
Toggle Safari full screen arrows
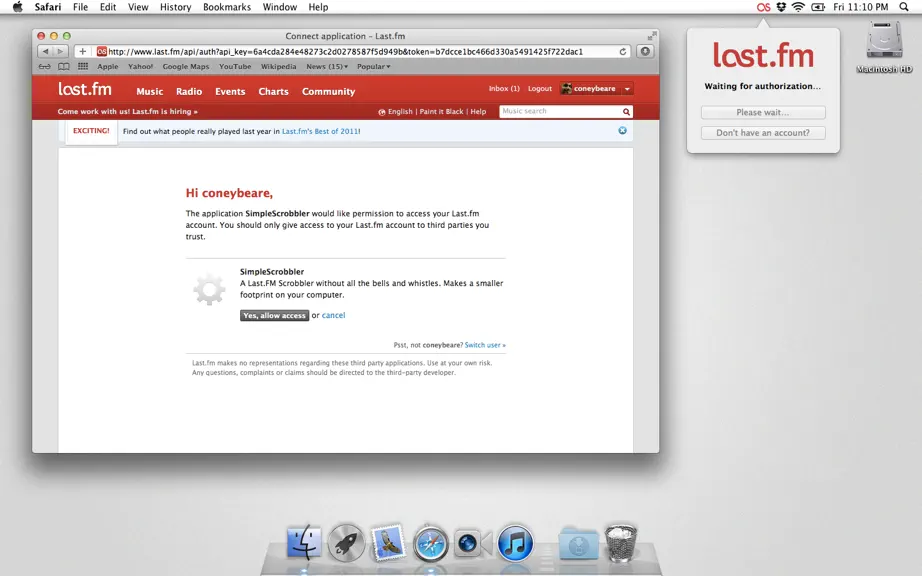652,36
